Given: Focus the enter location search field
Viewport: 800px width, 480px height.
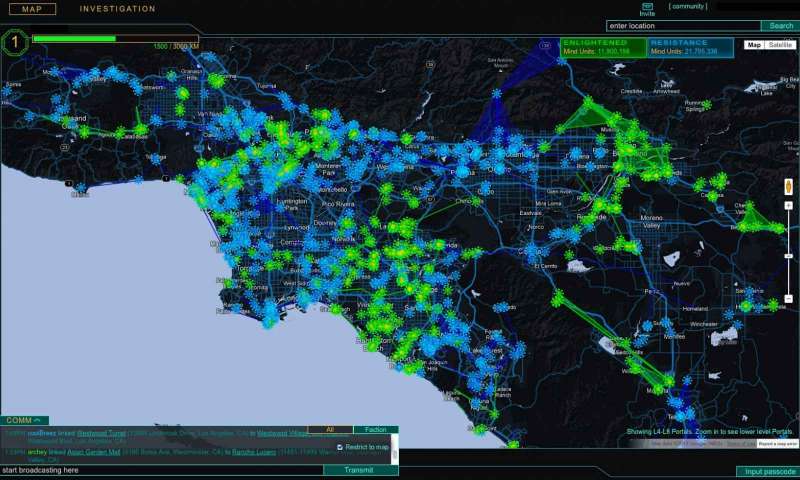Looking at the screenshot, I should 682,26.
